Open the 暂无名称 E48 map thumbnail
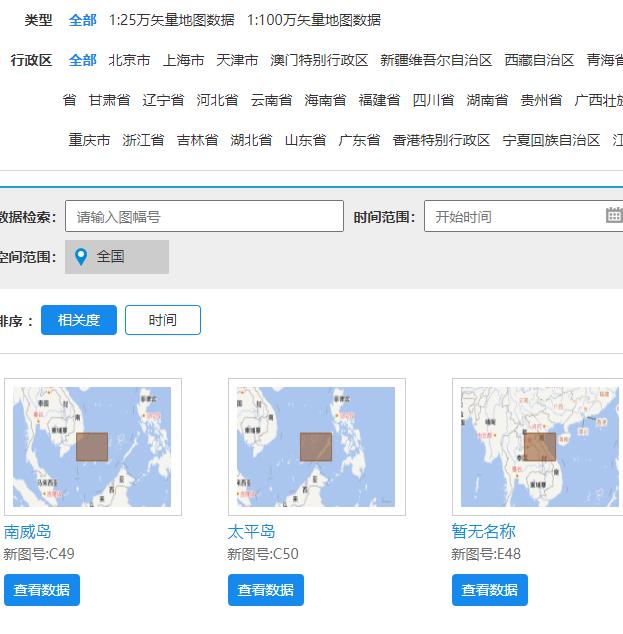Screen dimensions: 623x634 [x=538, y=447]
